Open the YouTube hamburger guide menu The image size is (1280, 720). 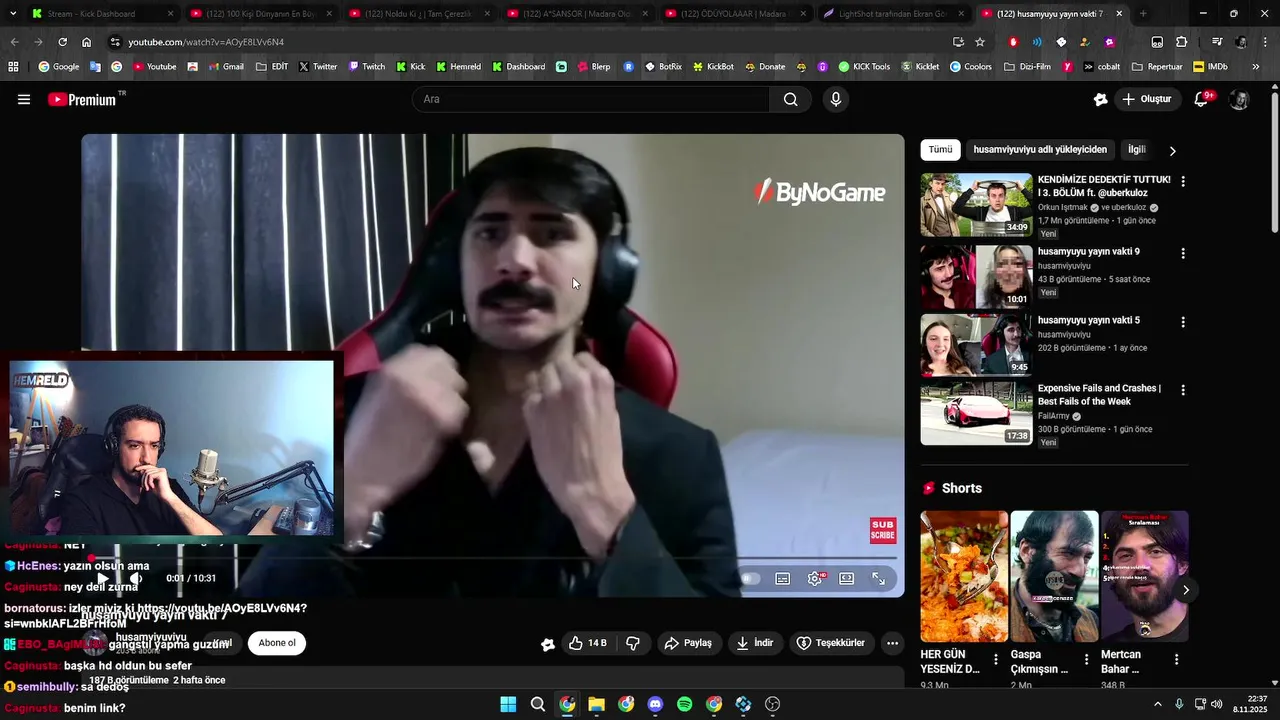pos(24,99)
